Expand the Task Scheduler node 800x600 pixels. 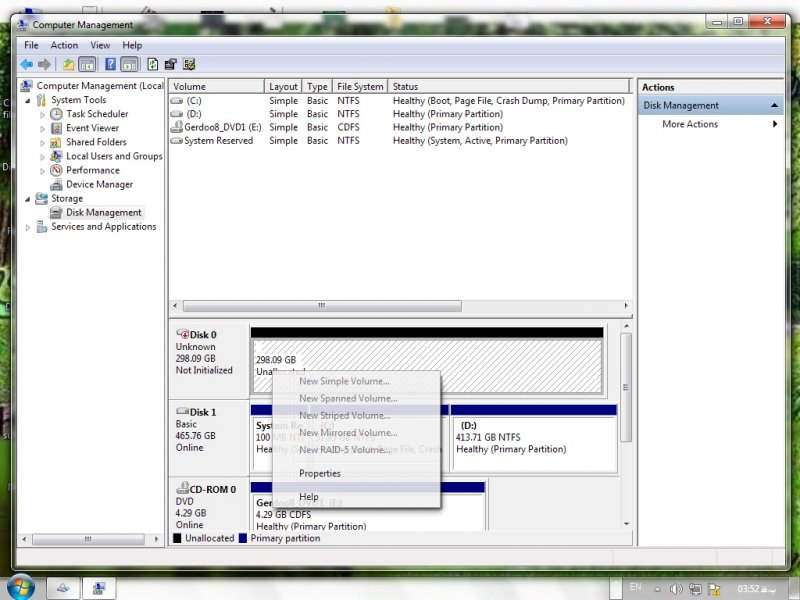pyautogui.click(x=42, y=115)
